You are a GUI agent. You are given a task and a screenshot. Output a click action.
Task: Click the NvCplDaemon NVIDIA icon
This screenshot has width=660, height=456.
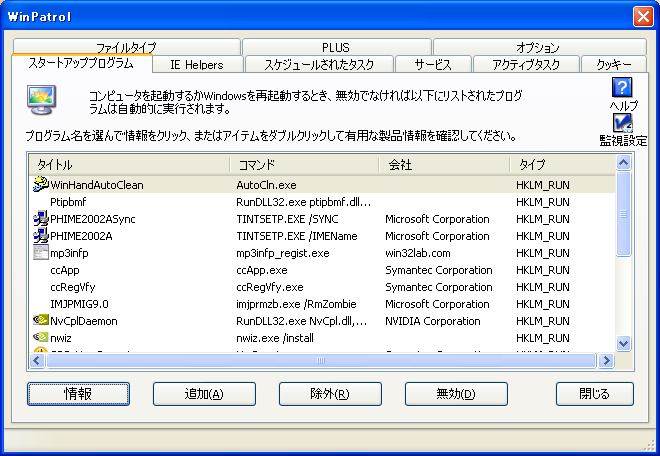(x=41, y=321)
